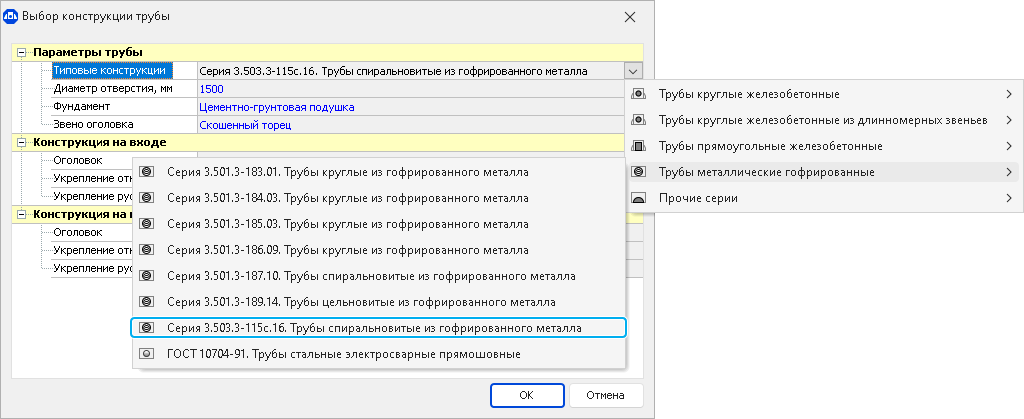The width and height of the screenshot is (1024, 419).
Task: Select Серия 3.501.3-187.10 спиральновитые pipes
Action: pos(371,276)
